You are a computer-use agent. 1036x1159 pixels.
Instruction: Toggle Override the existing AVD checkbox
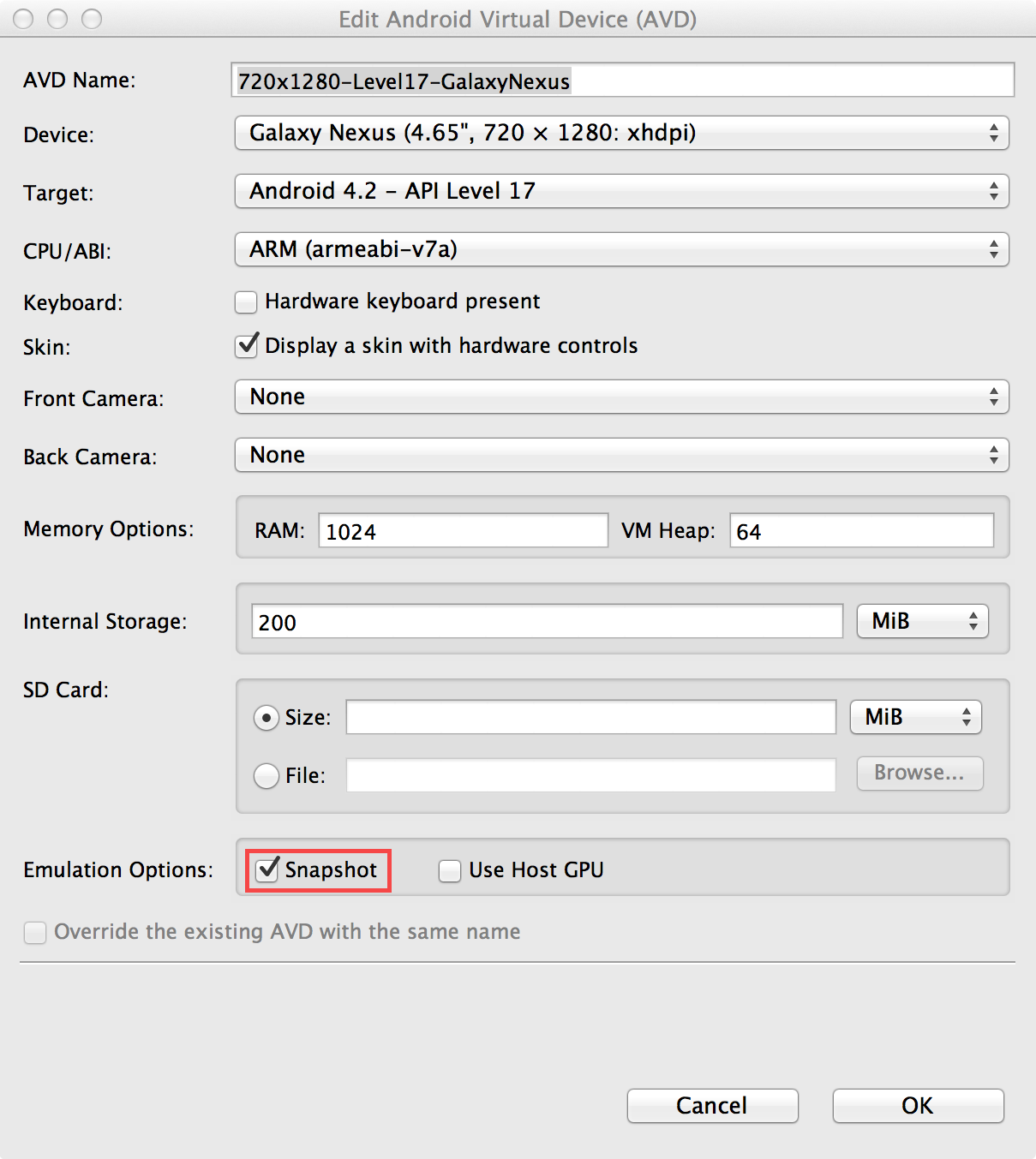[35, 933]
